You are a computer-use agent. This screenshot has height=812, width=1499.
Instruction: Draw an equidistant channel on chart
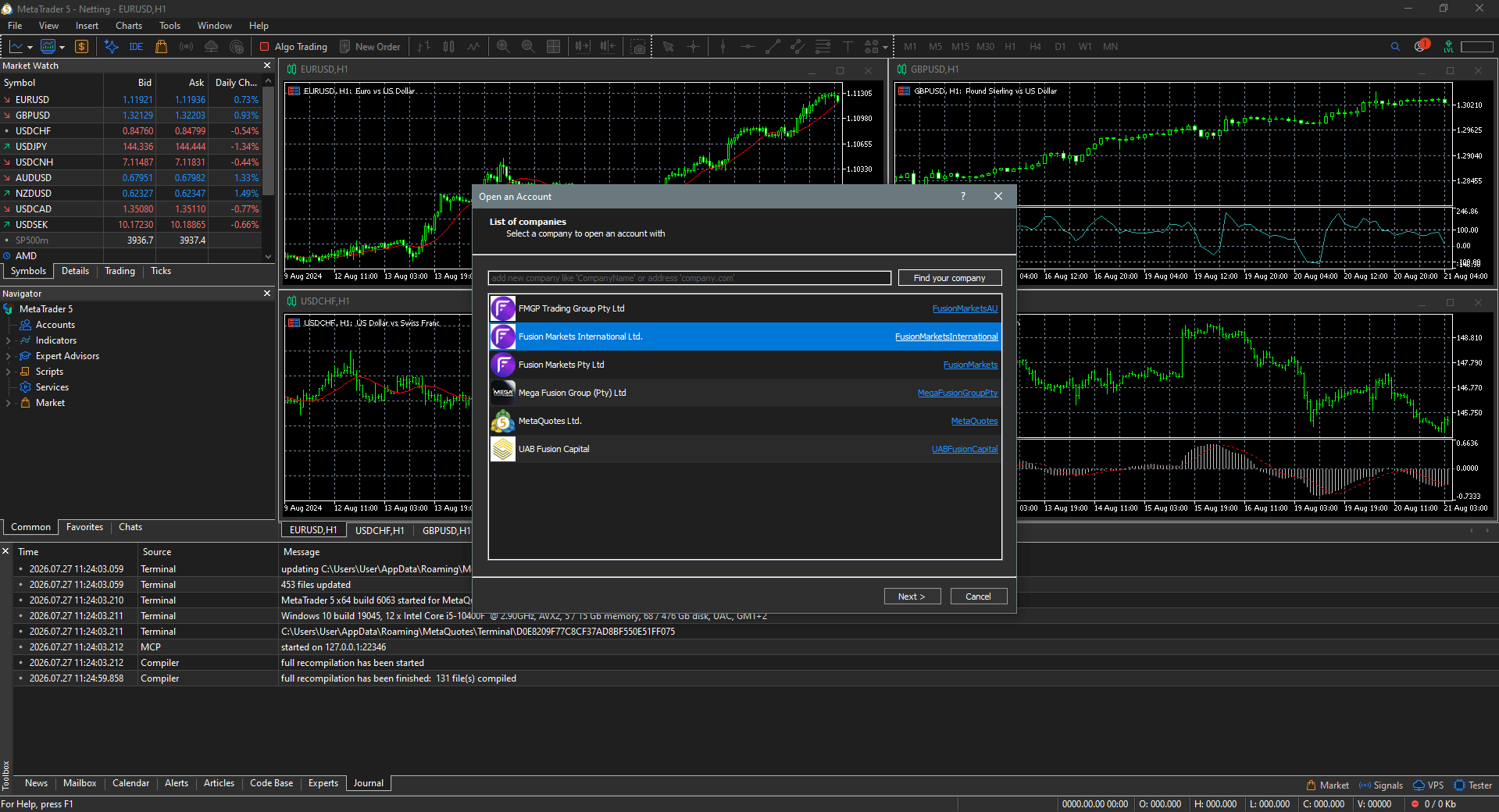click(x=798, y=47)
